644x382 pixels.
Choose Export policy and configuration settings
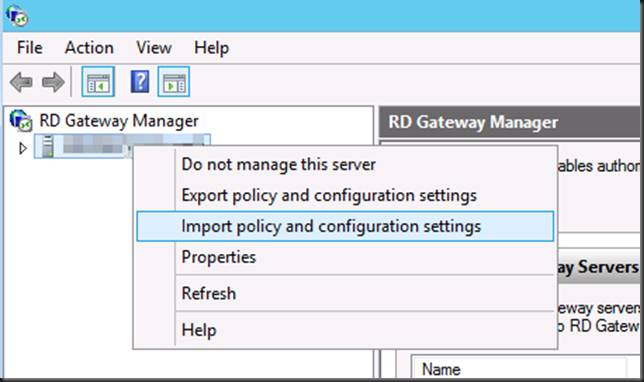(x=345, y=196)
